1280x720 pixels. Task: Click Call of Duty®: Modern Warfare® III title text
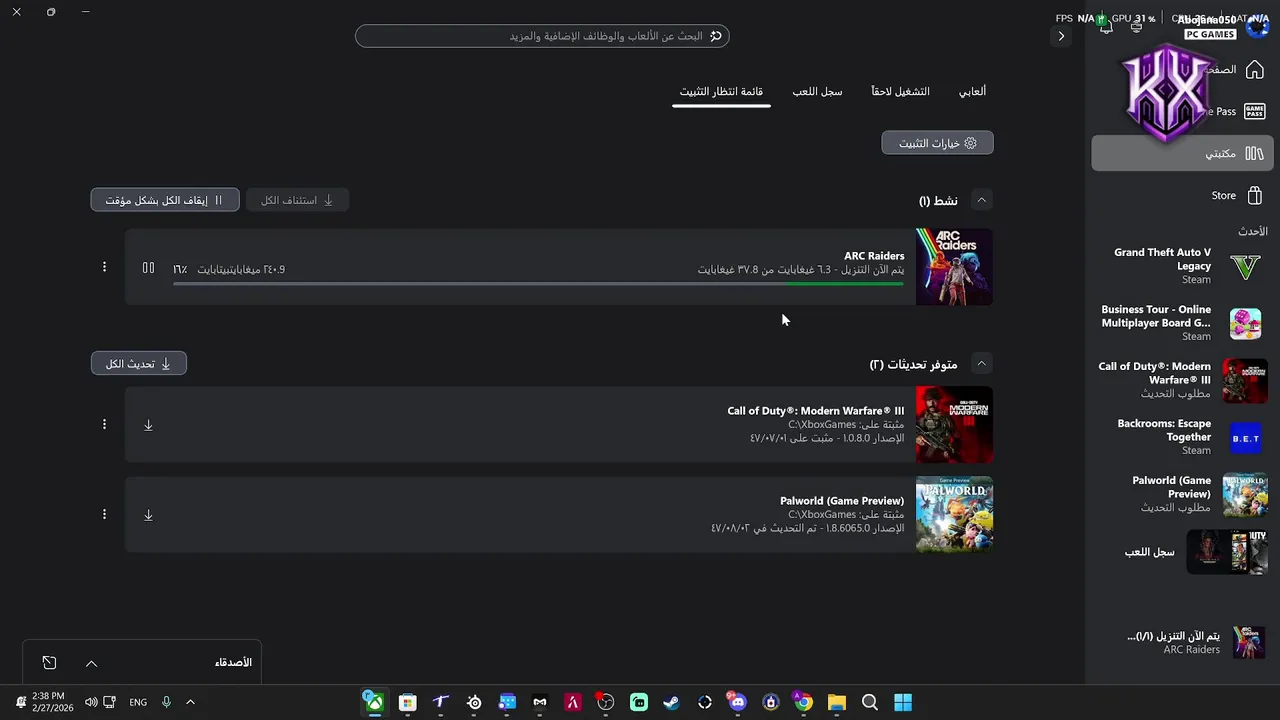[816, 411]
